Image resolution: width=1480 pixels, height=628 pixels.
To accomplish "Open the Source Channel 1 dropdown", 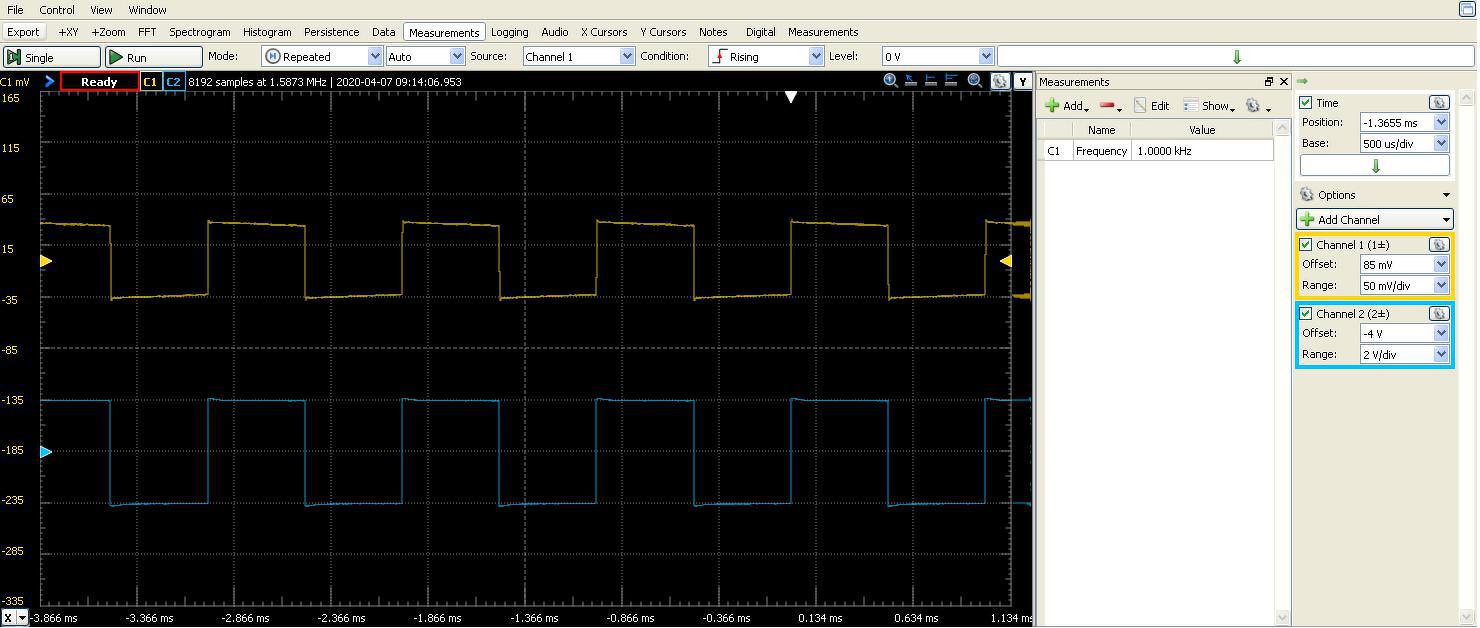I will click(579, 57).
